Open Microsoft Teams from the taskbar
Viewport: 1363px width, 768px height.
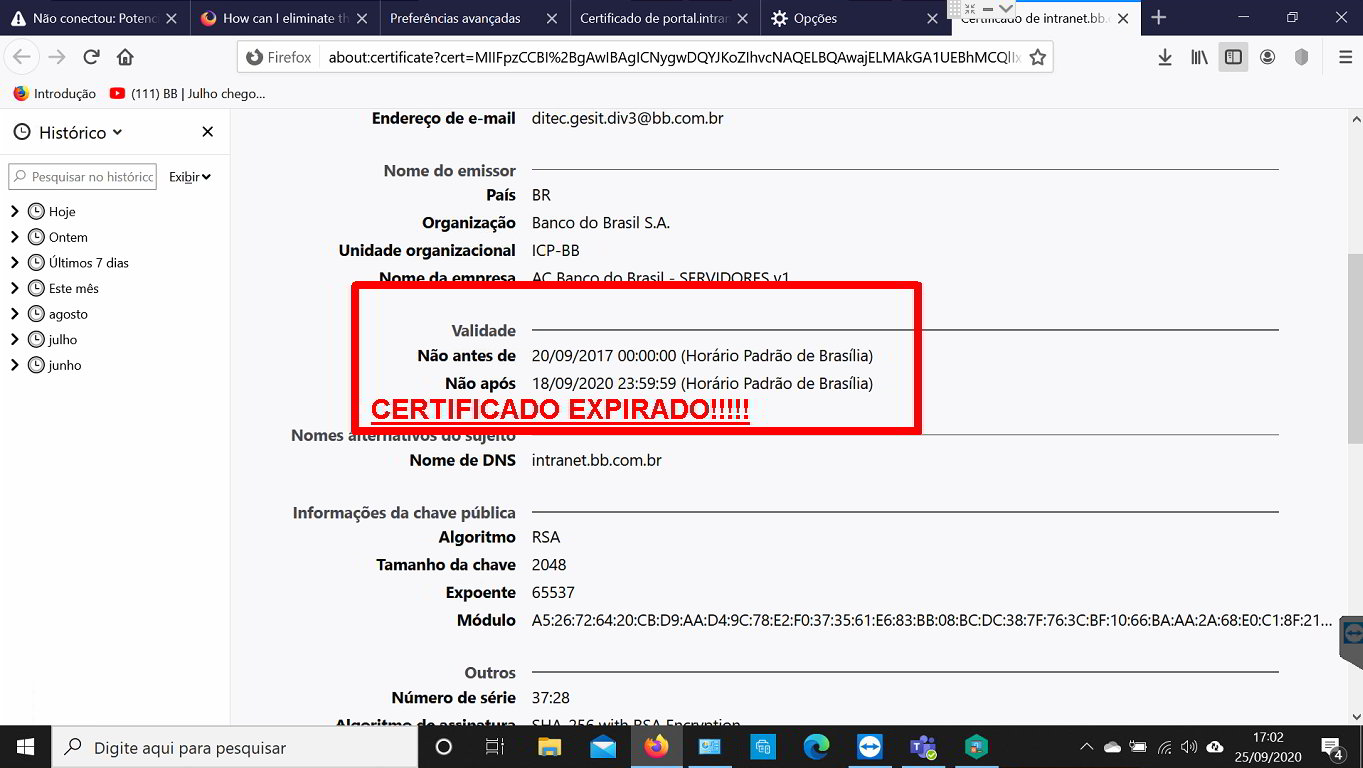923,747
